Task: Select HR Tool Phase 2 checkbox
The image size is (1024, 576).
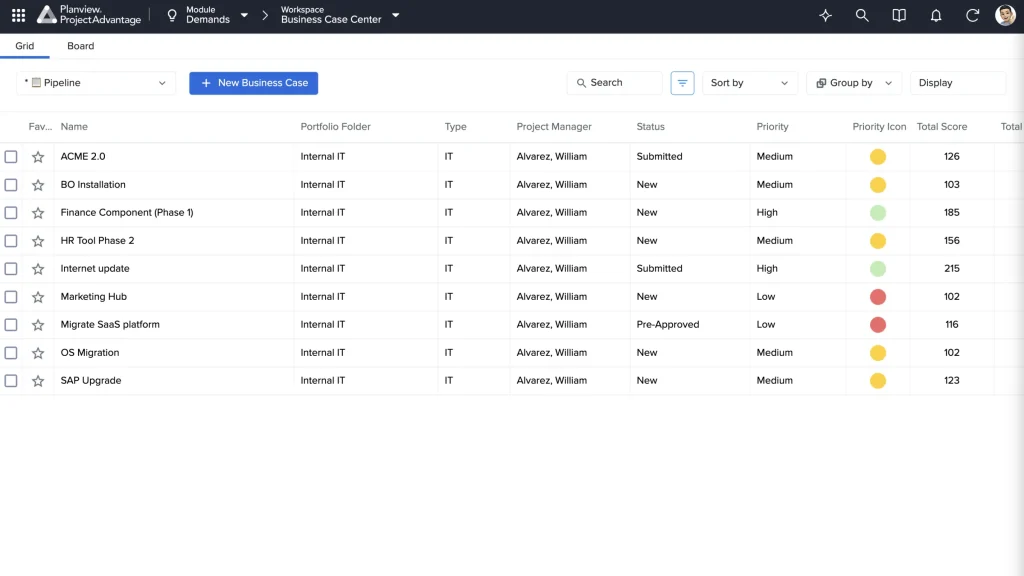Action: [x=11, y=241]
